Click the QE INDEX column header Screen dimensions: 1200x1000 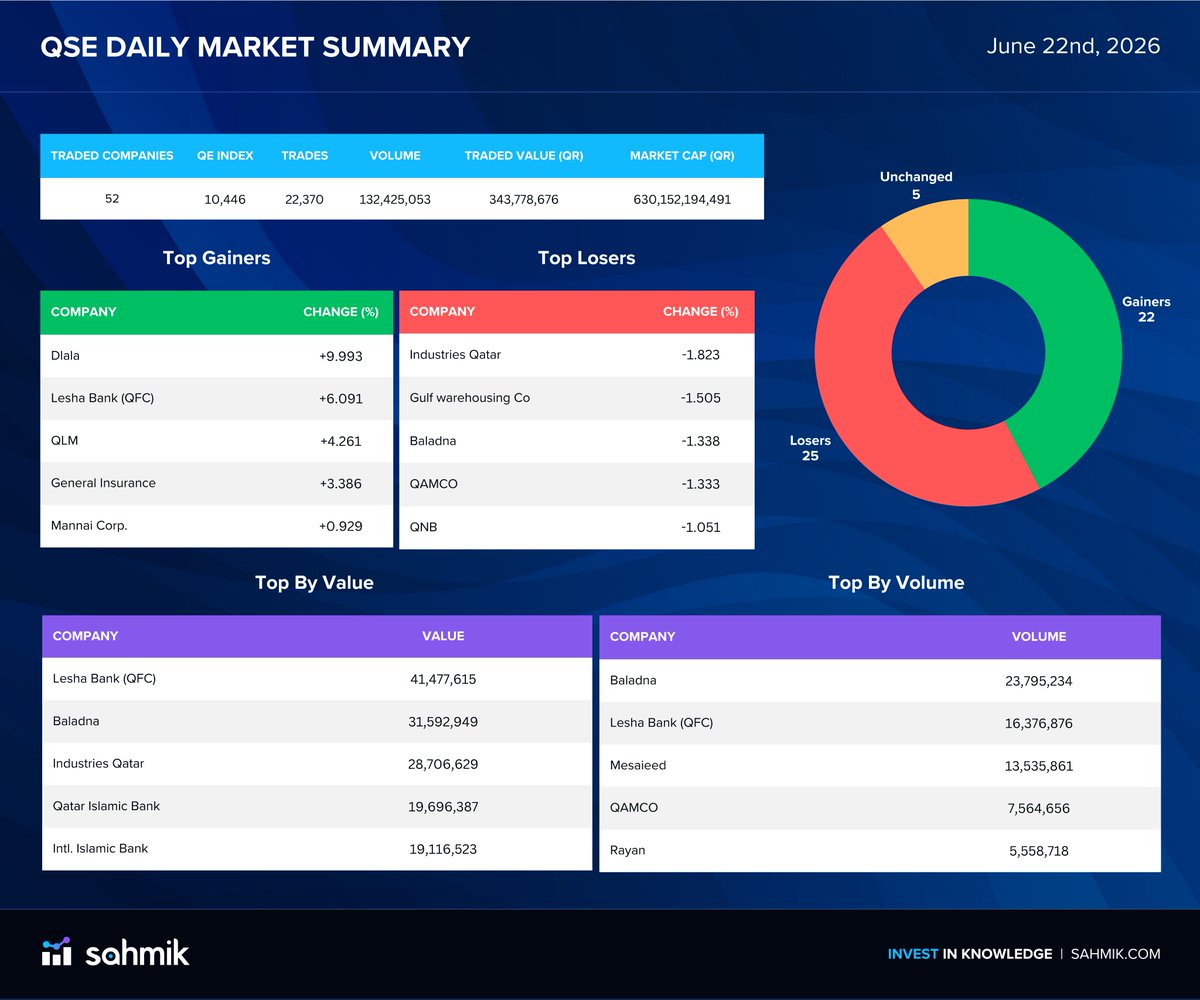[x=225, y=156]
